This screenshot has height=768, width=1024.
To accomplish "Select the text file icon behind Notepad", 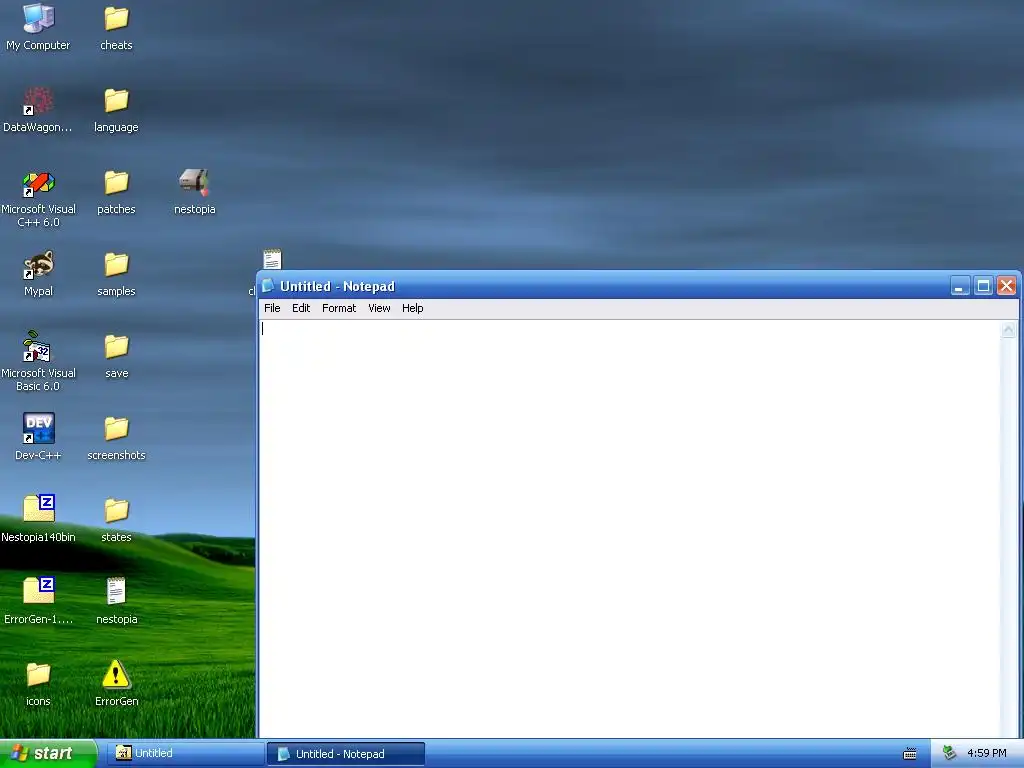I will pyautogui.click(x=272, y=259).
